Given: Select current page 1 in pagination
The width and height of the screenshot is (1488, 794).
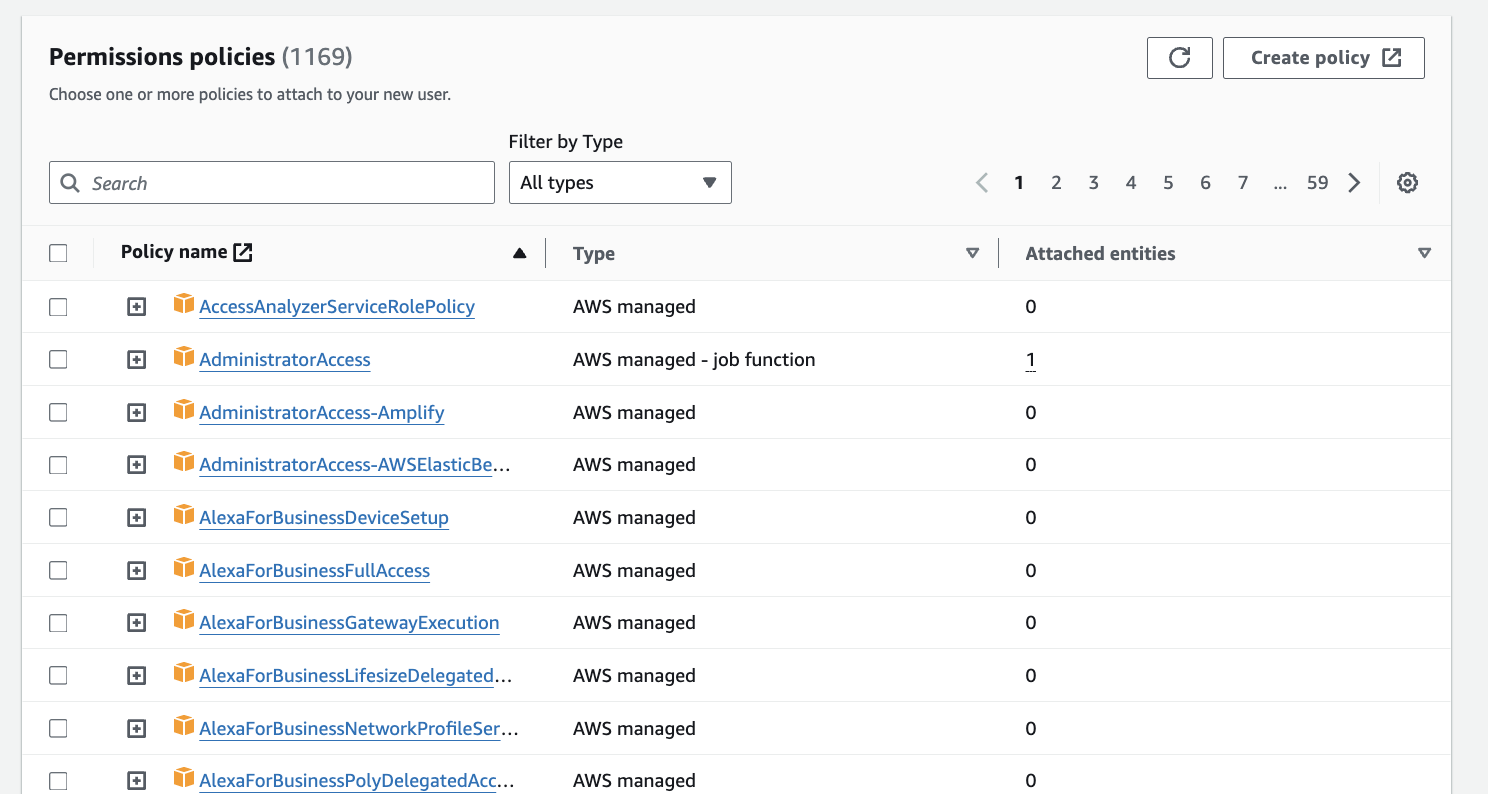Looking at the screenshot, I should point(1019,183).
